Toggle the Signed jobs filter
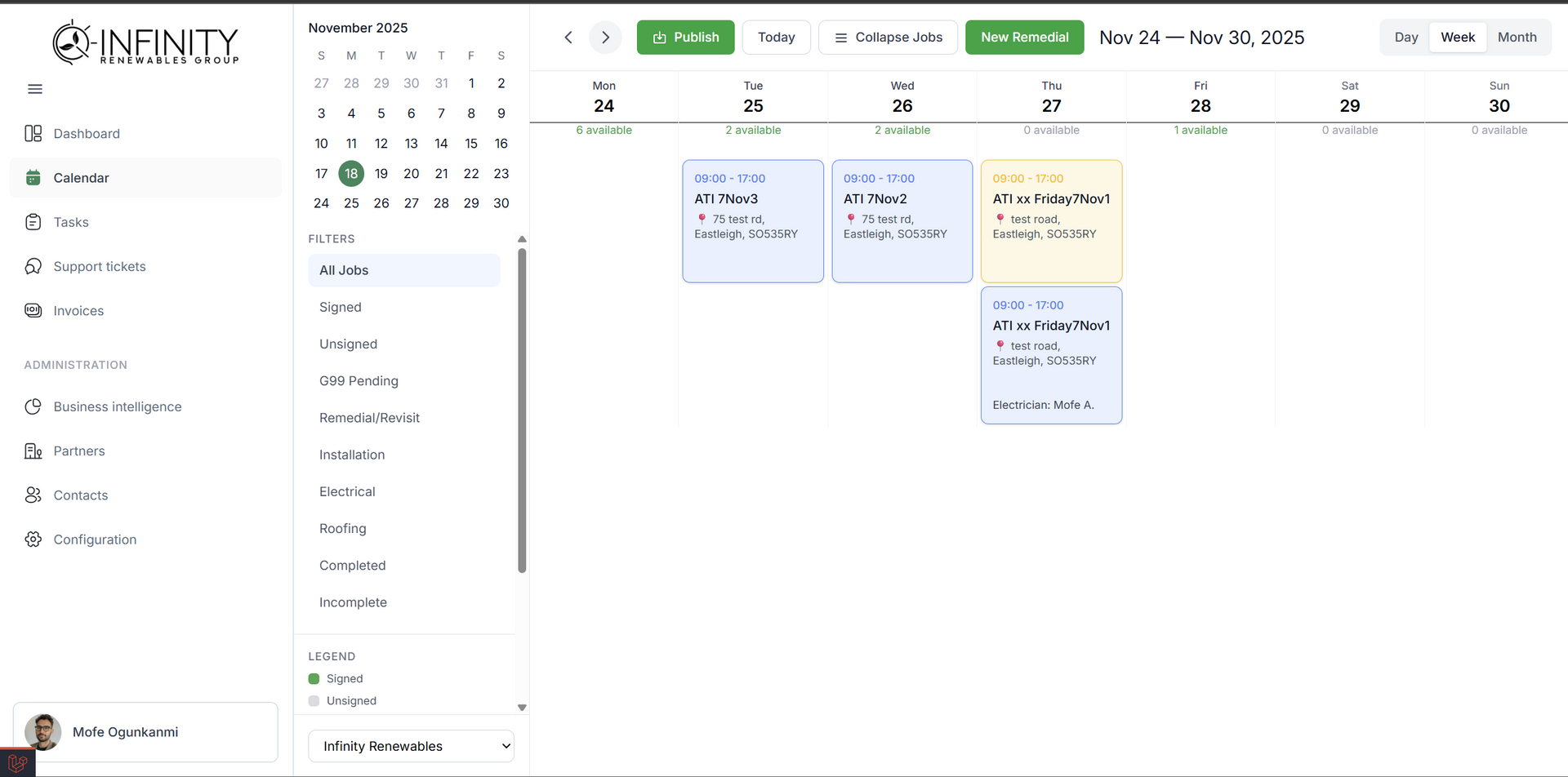This screenshot has width=1568, height=777. click(341, 307)
